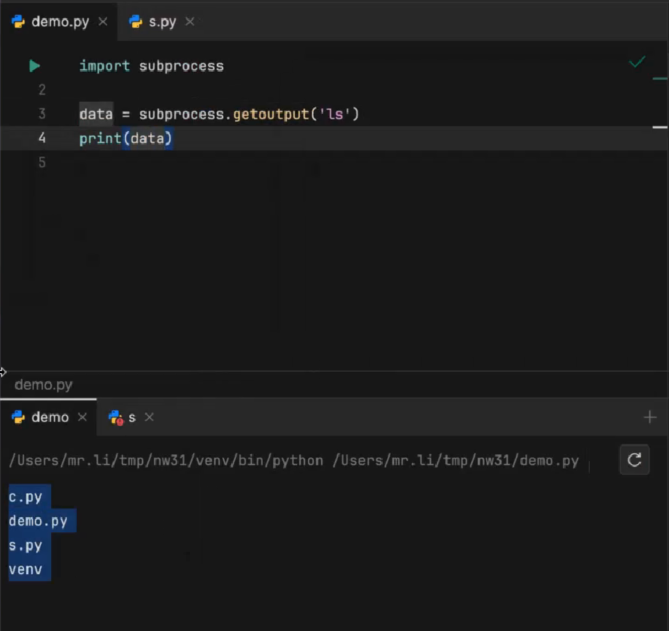This screenshot has width=669, height=631.
Task: Click the green inspection checkmark
Action: (637, 62)
